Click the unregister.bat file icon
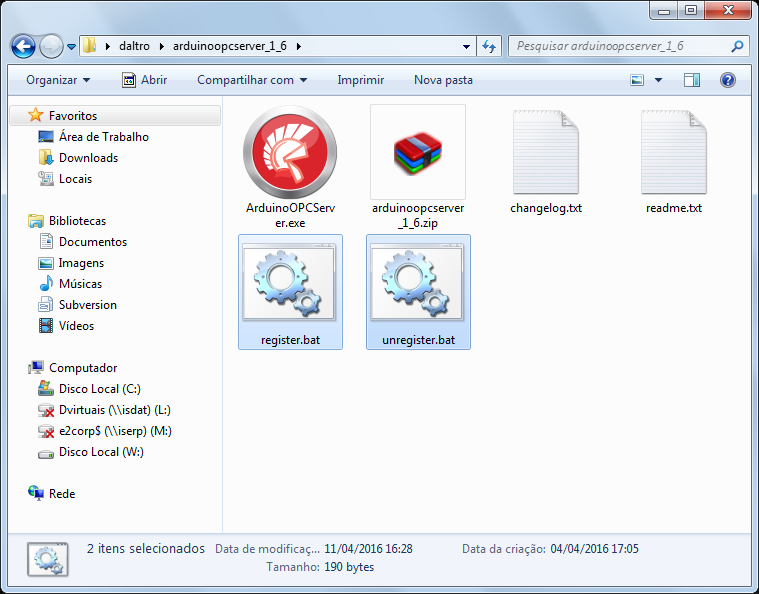Viewport: 759px width, 594px height. (417, 282)
